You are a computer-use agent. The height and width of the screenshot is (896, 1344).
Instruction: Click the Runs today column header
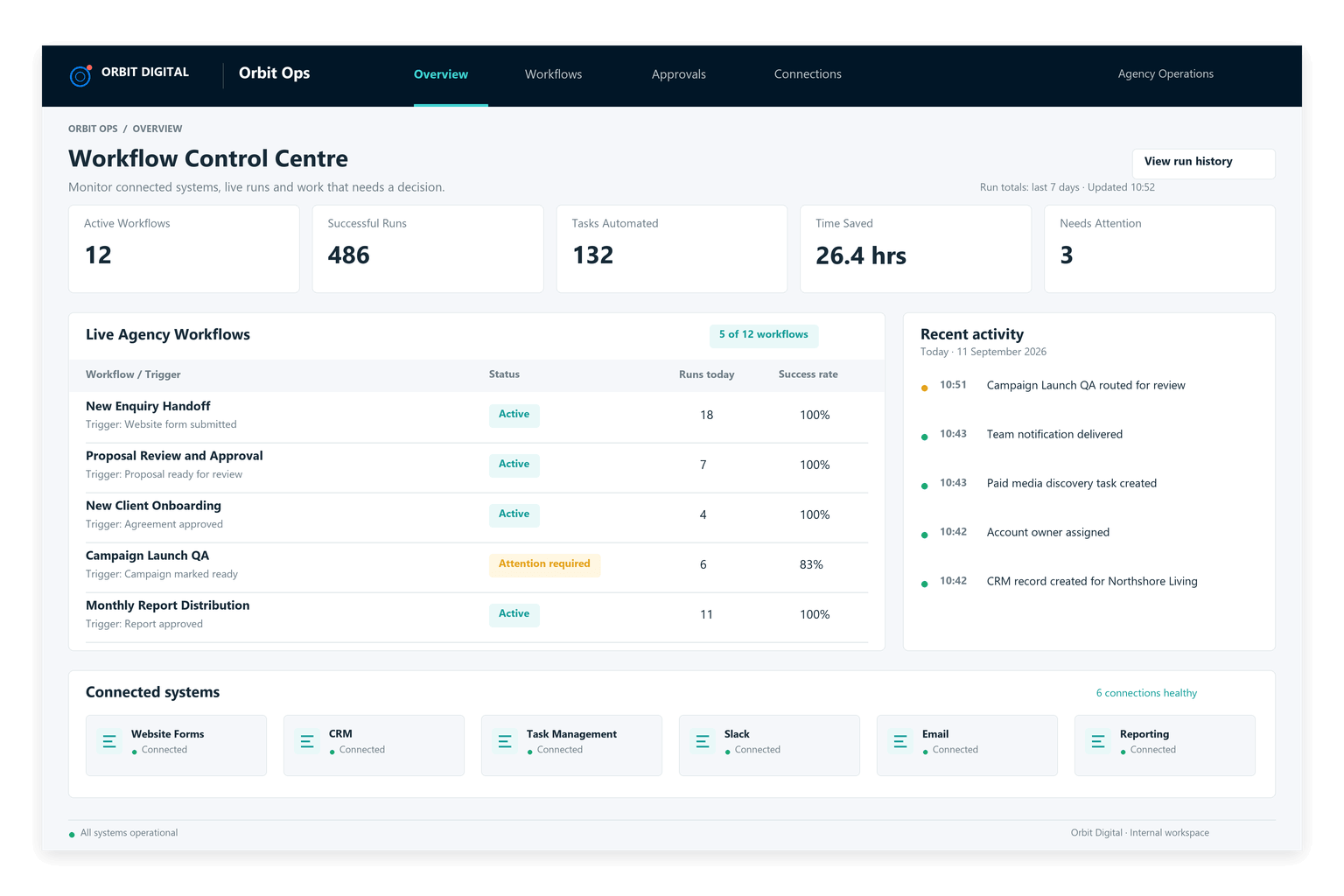[x=707, y=374]
